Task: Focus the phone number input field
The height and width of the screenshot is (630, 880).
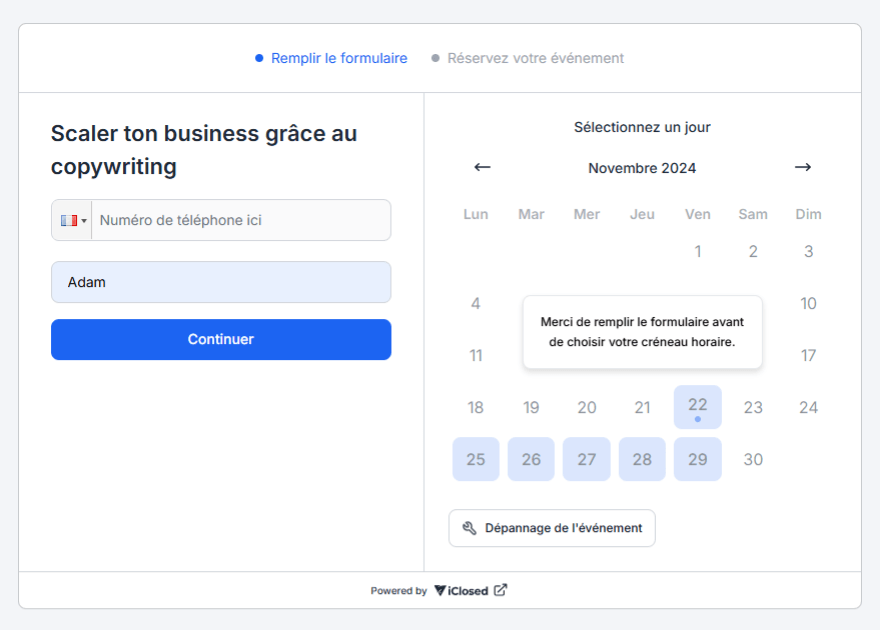Action: [x=240, y=220]
